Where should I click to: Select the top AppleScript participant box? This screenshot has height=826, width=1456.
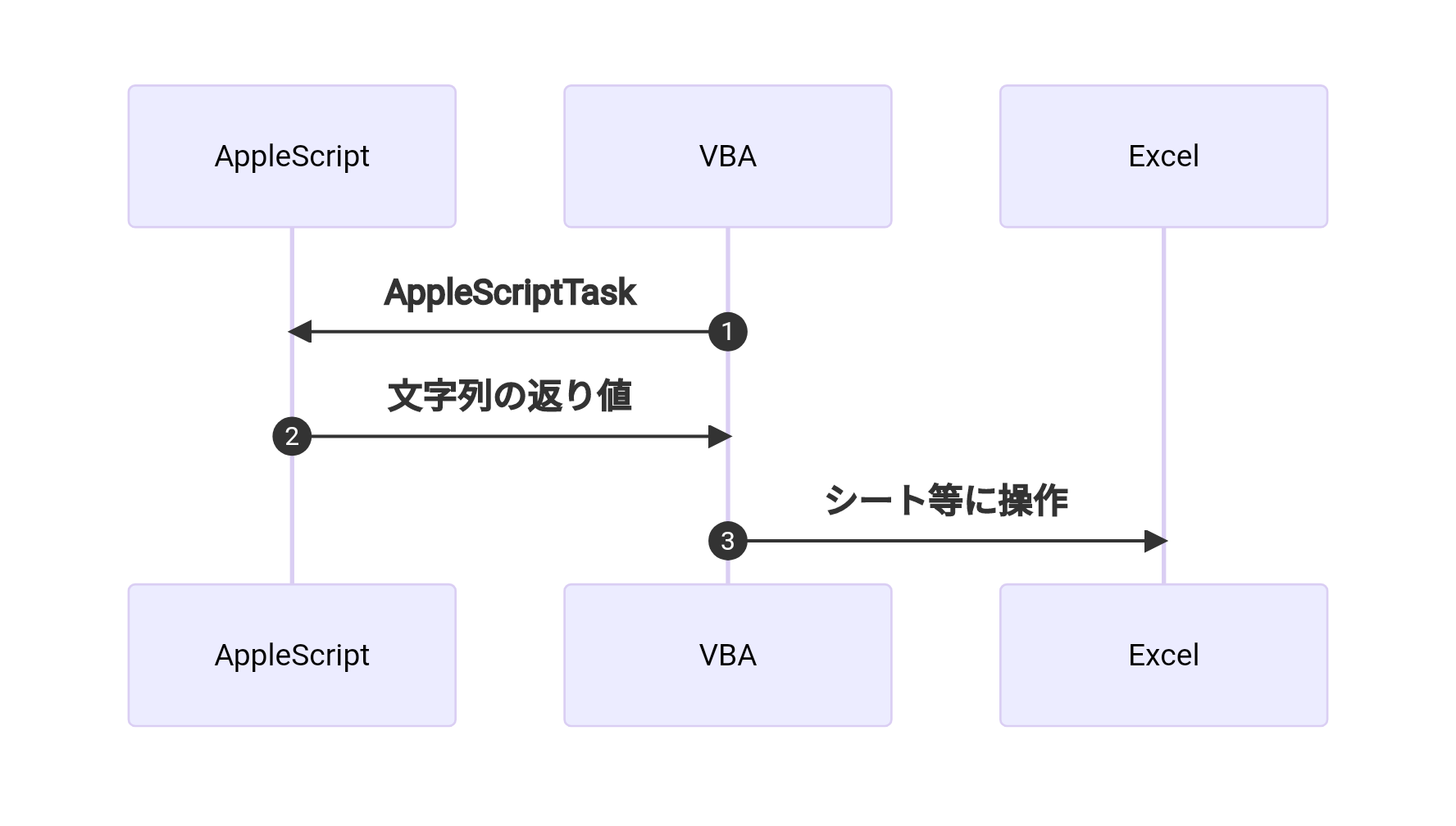coord(292,157)
